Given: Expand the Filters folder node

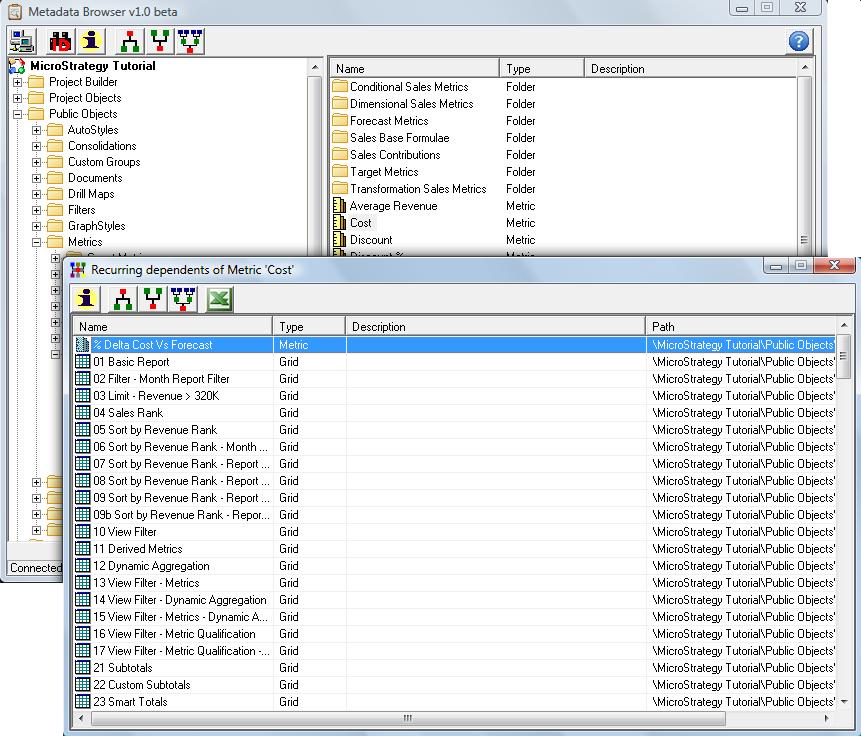Looking at the screenshot, I should click(x=36, y=210).
